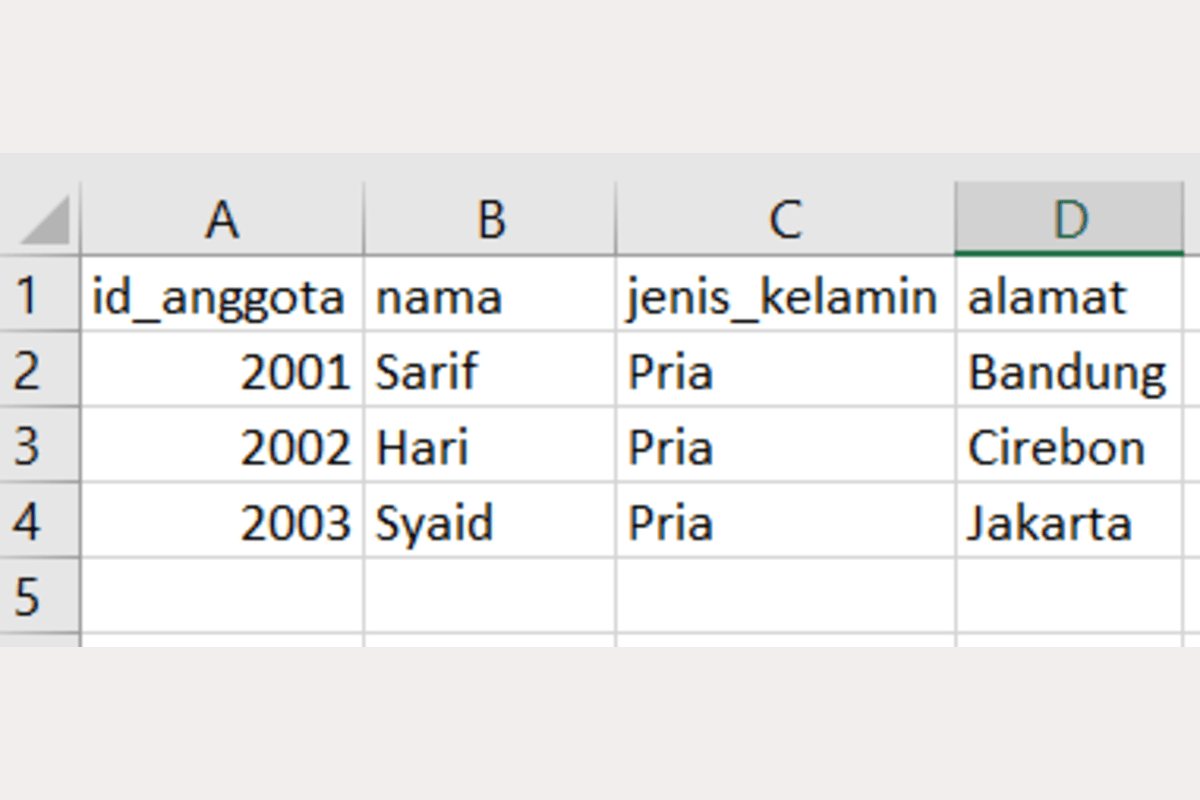Image resolution: width=1200 pixels, height=800 pixels.
Task: Select column A header
Action: pyautogui.click(x=222, y=219)
